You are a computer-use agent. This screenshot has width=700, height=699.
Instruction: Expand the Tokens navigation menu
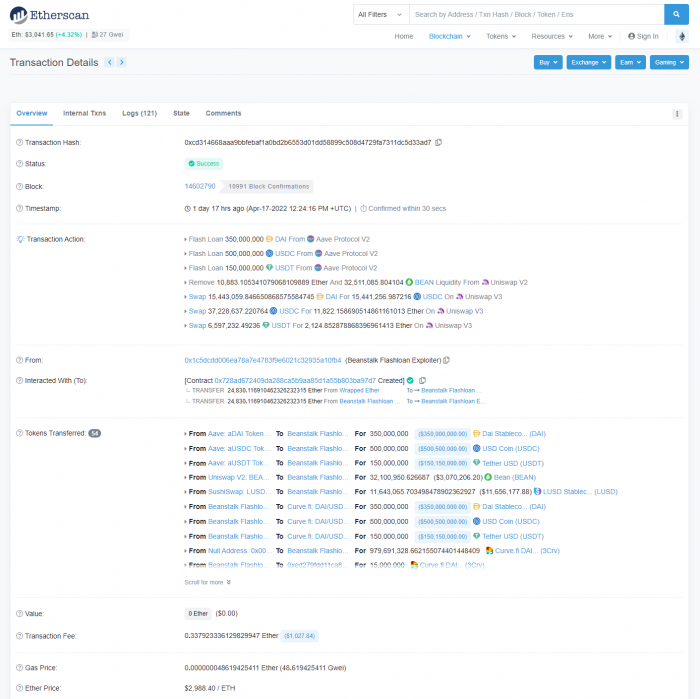tap(499, 36)
